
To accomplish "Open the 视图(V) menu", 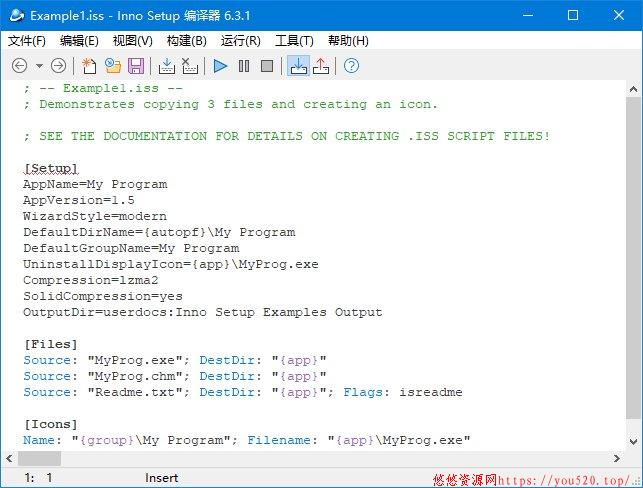I will [x=132, y=41].
